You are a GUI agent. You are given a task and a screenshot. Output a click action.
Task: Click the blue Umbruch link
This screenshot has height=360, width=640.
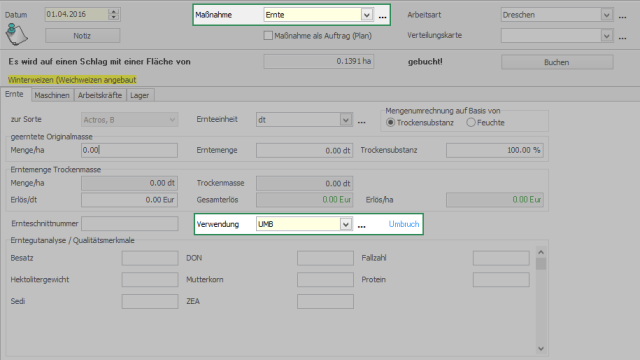[x=404, y=224]
